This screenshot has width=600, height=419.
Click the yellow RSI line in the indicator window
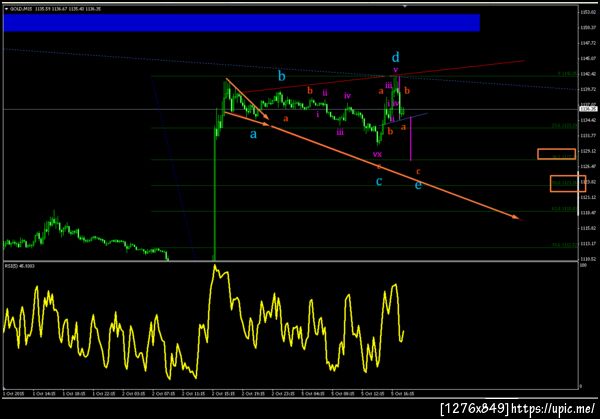(203, 323)
